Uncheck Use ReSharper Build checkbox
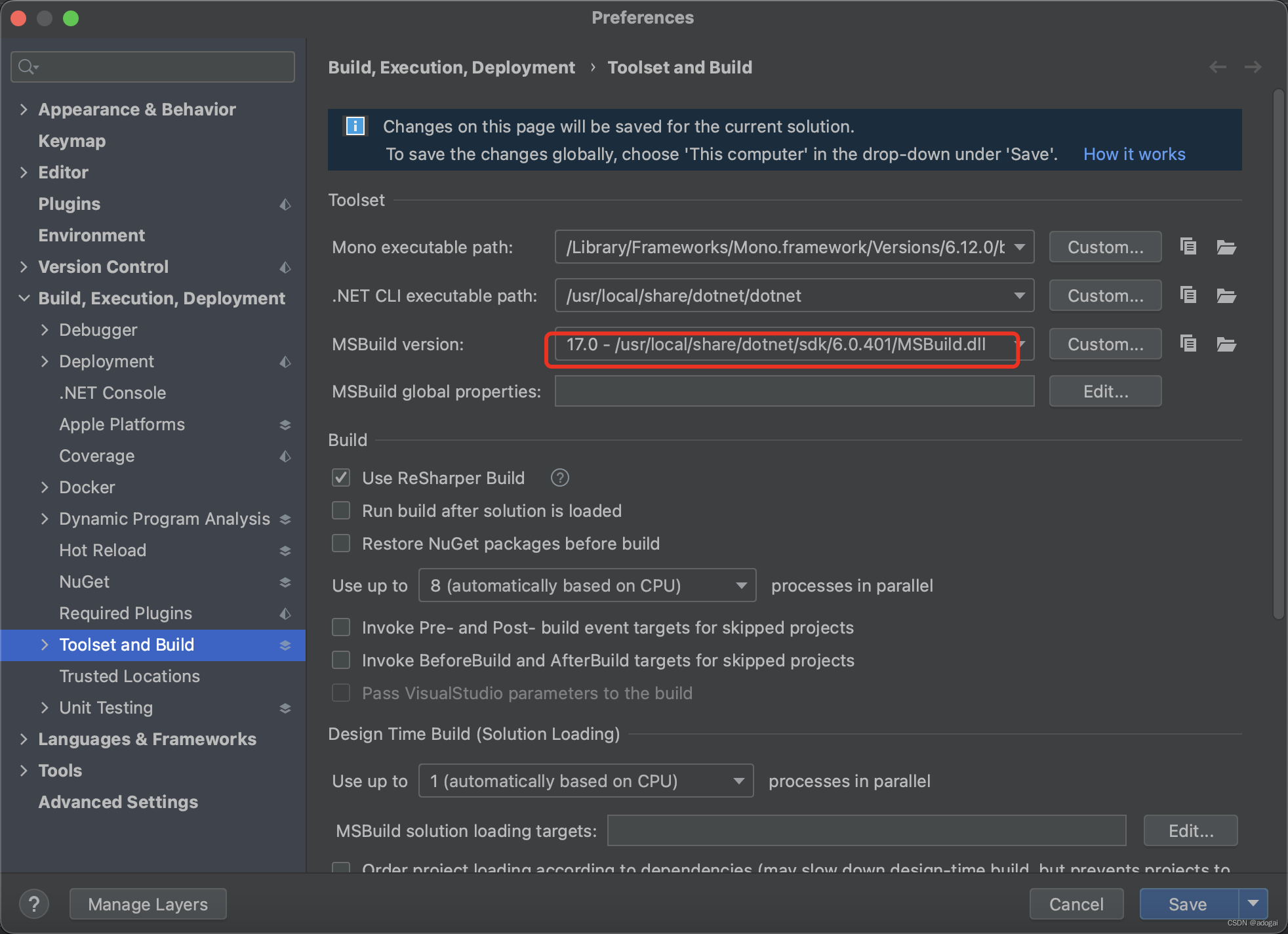Image resolution: width=1288 pixels, height=934 pixels. pos(341,477)
